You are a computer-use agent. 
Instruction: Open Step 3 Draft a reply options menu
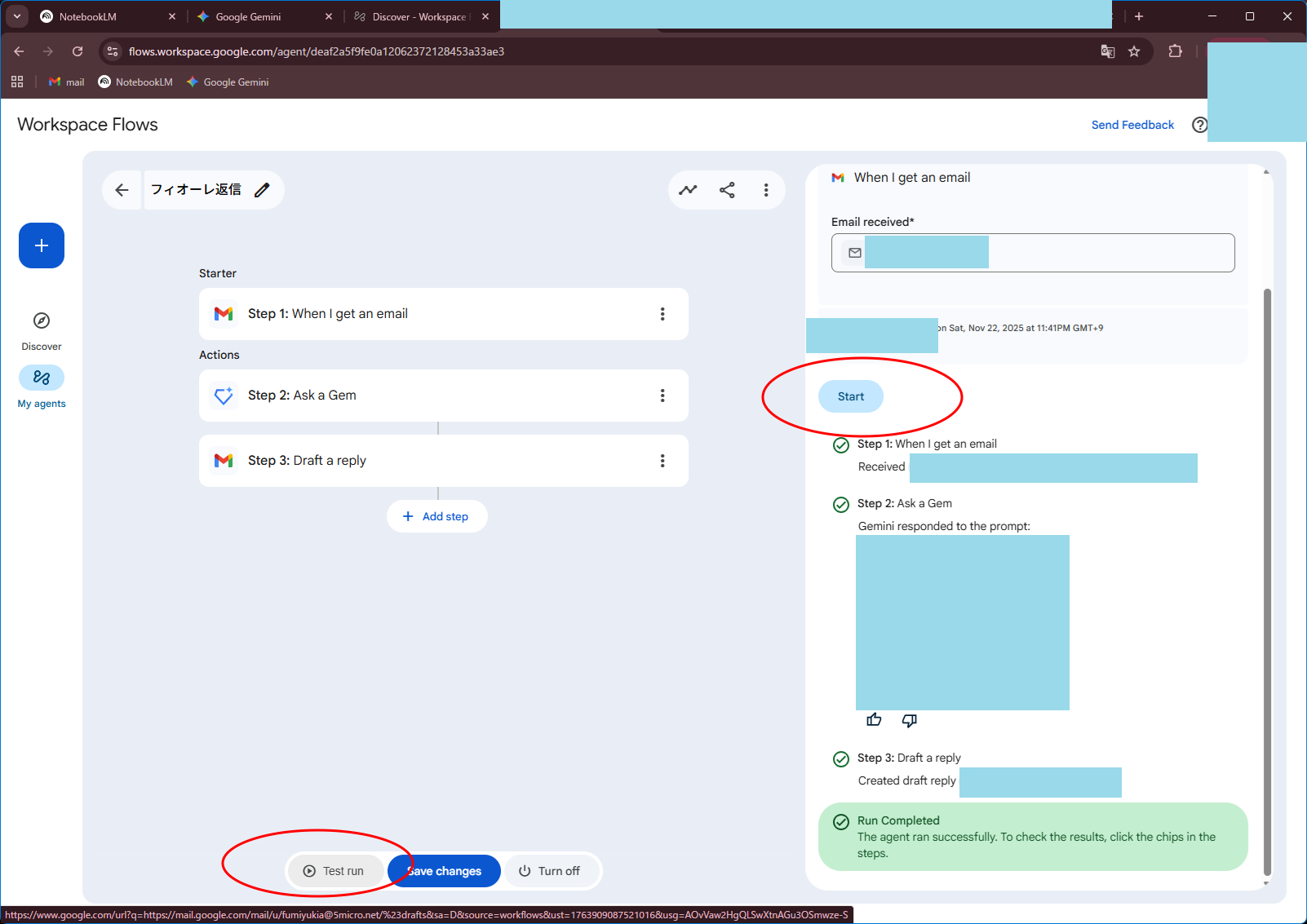662,461
